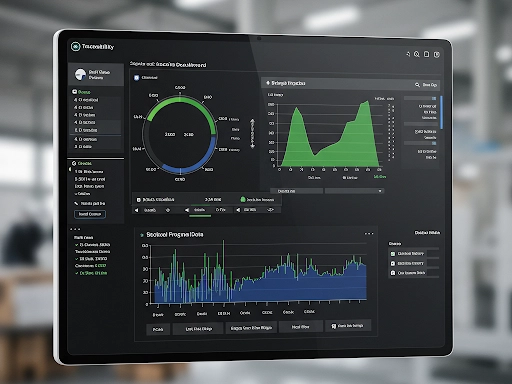Screen dimensions: 512x384
Task: Click speaker icon beside the green-underlined tab
Action: [x=187, y=210]
